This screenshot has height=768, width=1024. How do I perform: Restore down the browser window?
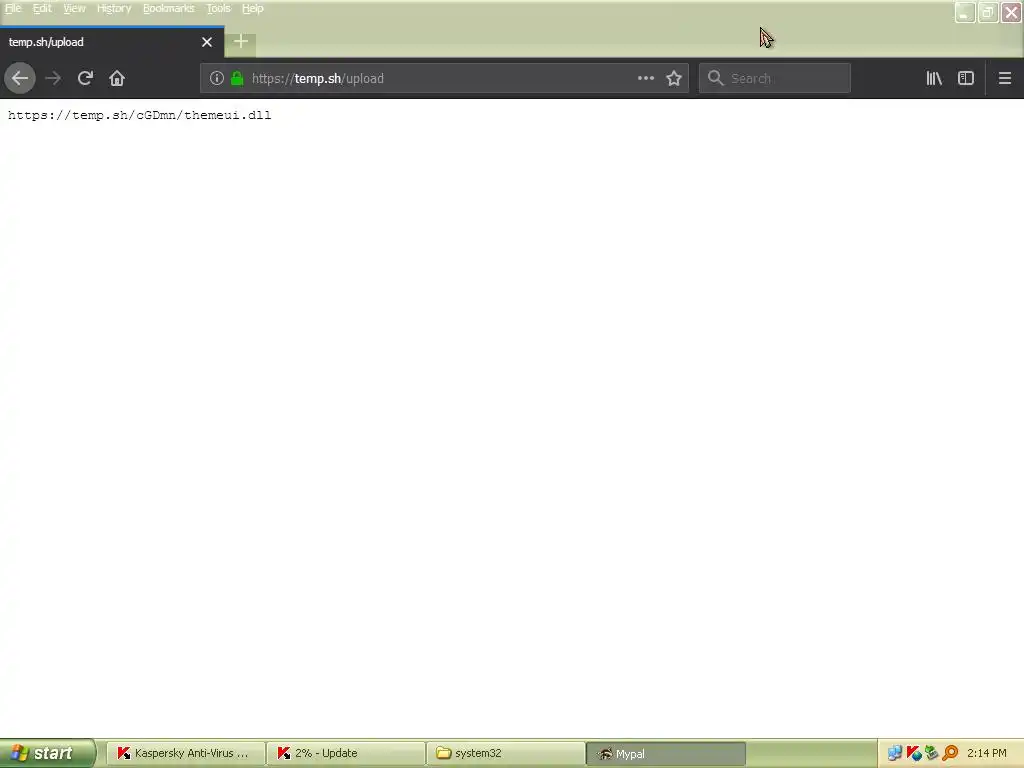point(988,12)
